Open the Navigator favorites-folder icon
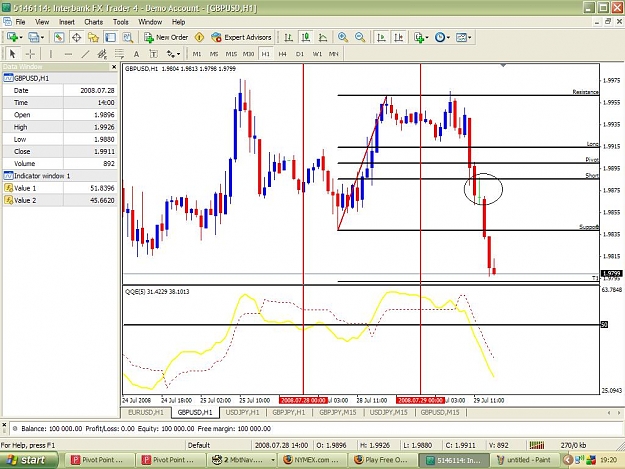625x469 pixels. 93,37
